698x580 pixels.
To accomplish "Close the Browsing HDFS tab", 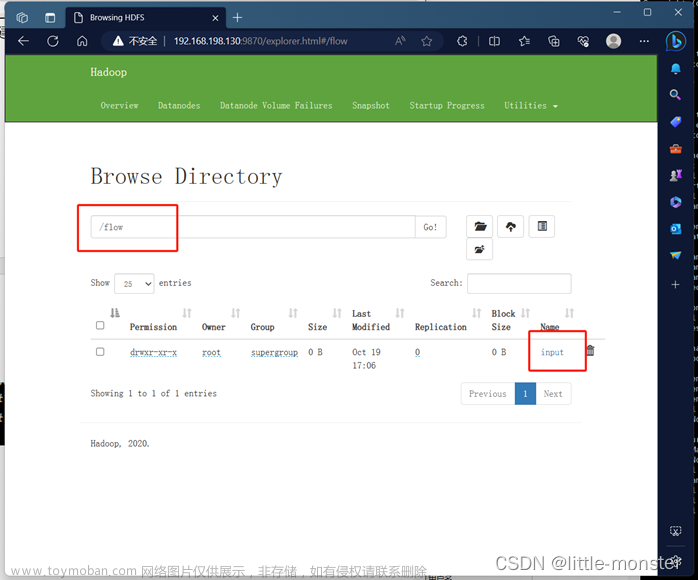I will pyautogui.click(x=215, y=18).
